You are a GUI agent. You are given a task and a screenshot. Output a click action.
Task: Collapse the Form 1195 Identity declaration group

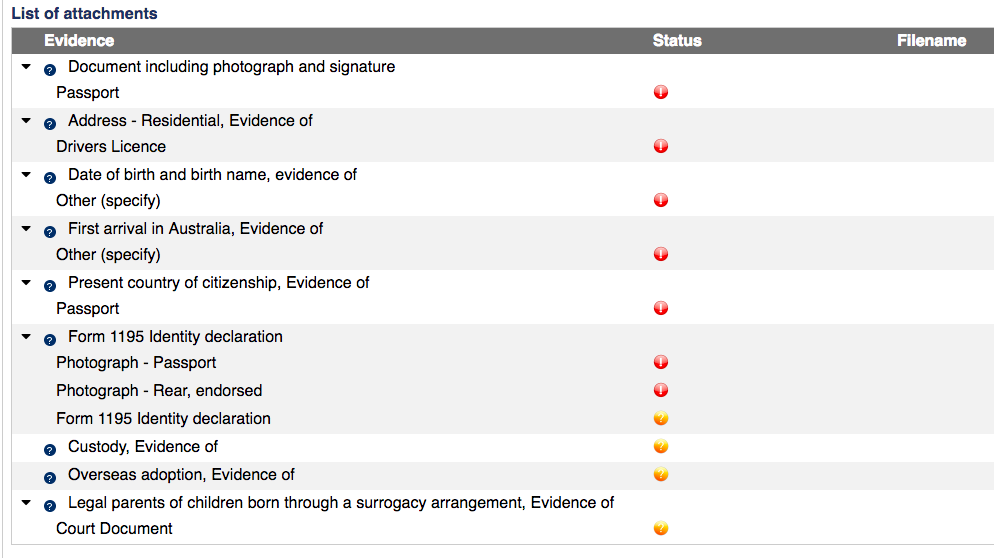click(x=26, y=337)
